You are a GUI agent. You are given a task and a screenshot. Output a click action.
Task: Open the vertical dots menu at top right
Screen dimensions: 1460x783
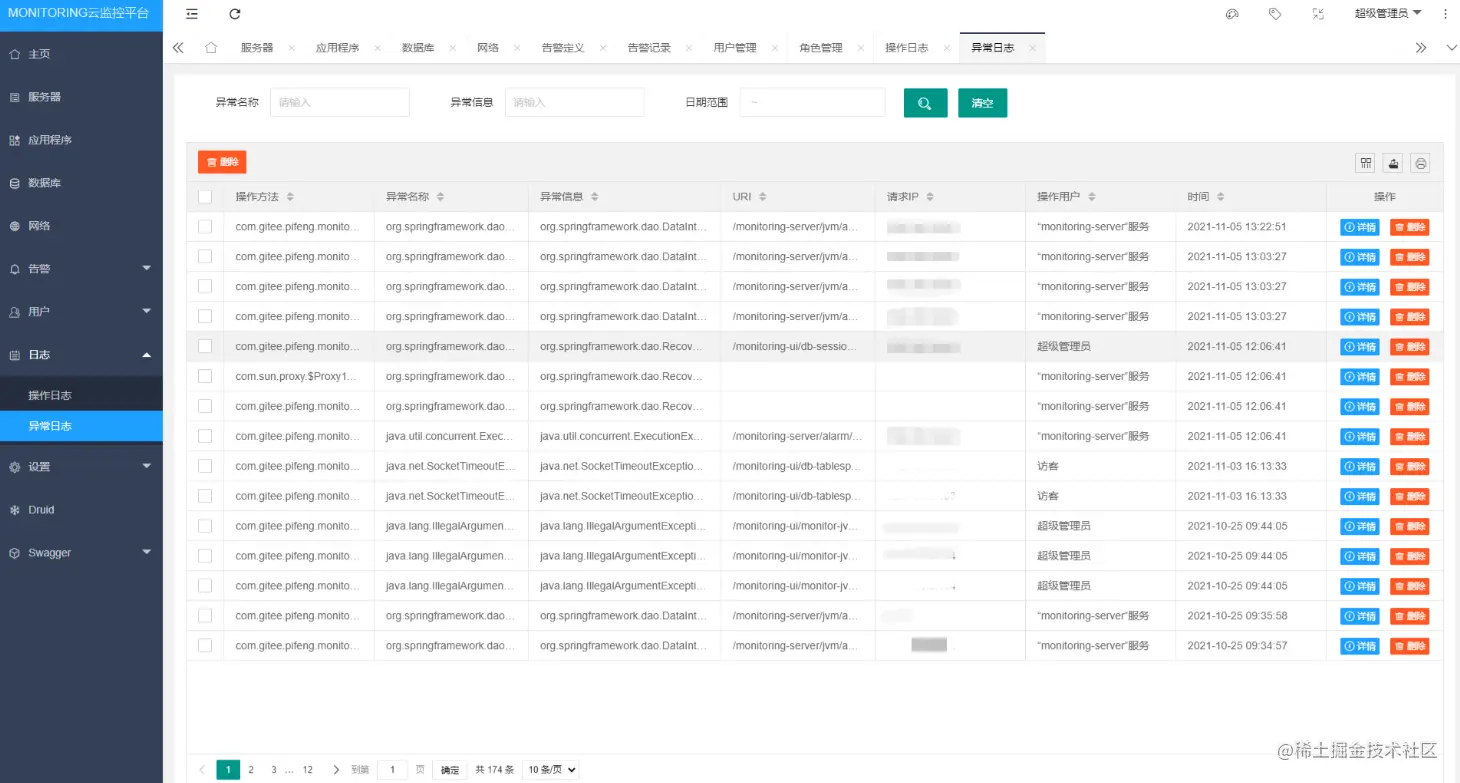(1445, 14)
